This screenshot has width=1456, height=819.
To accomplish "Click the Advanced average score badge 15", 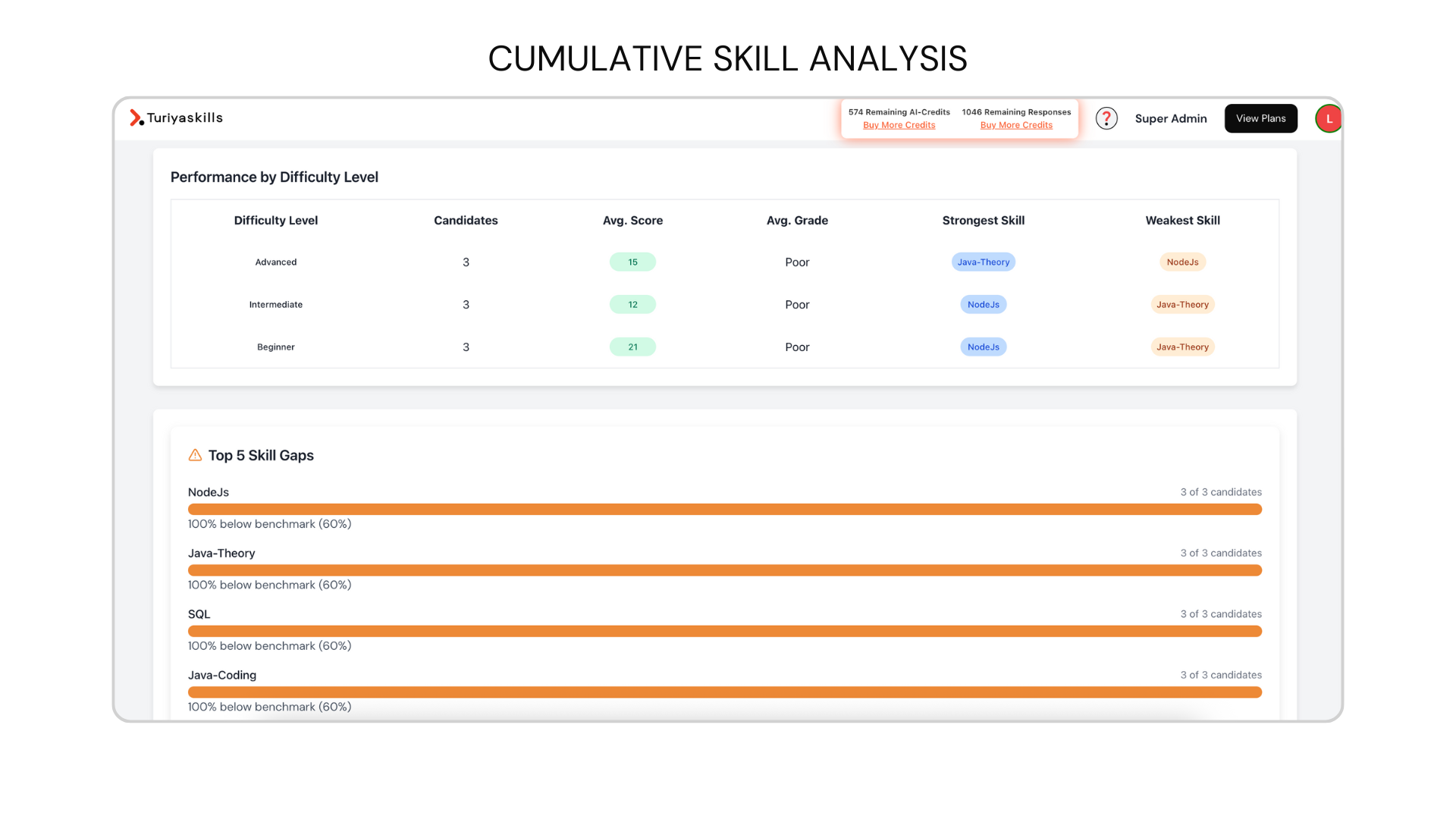I will coord(632,262).
